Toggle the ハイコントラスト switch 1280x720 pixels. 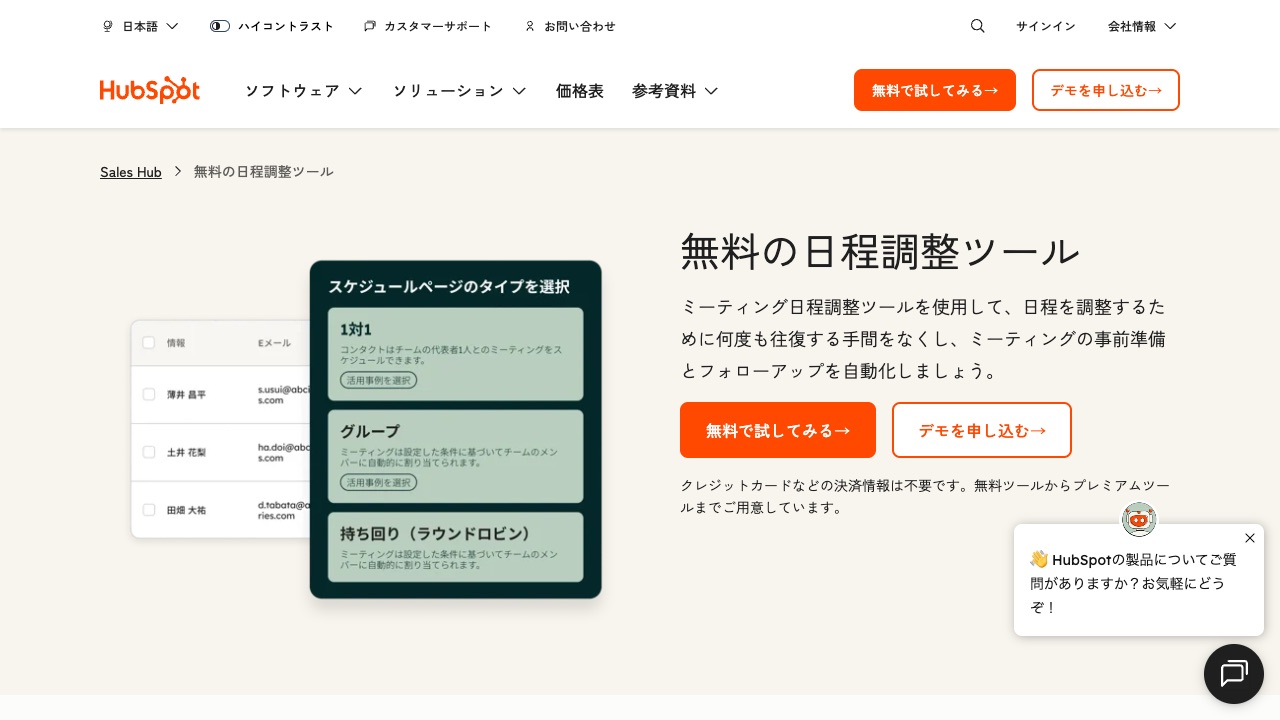[x=220, y=26]
